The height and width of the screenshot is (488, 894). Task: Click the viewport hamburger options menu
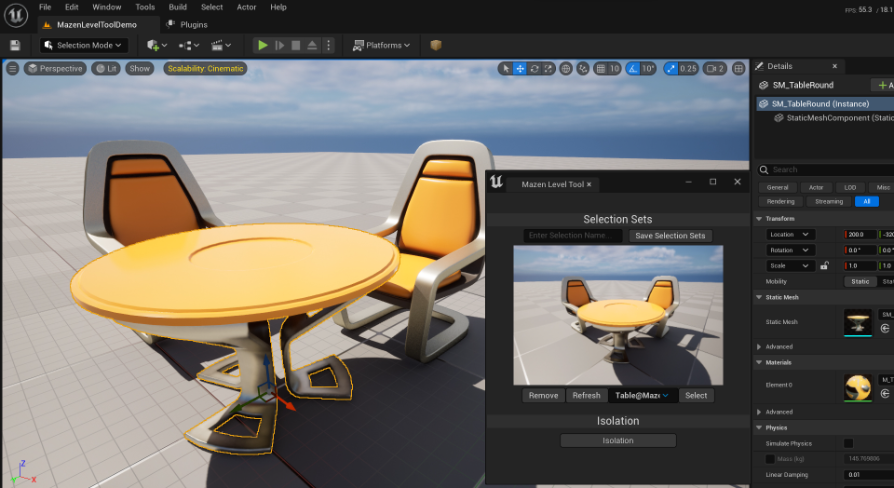[12, 69]
